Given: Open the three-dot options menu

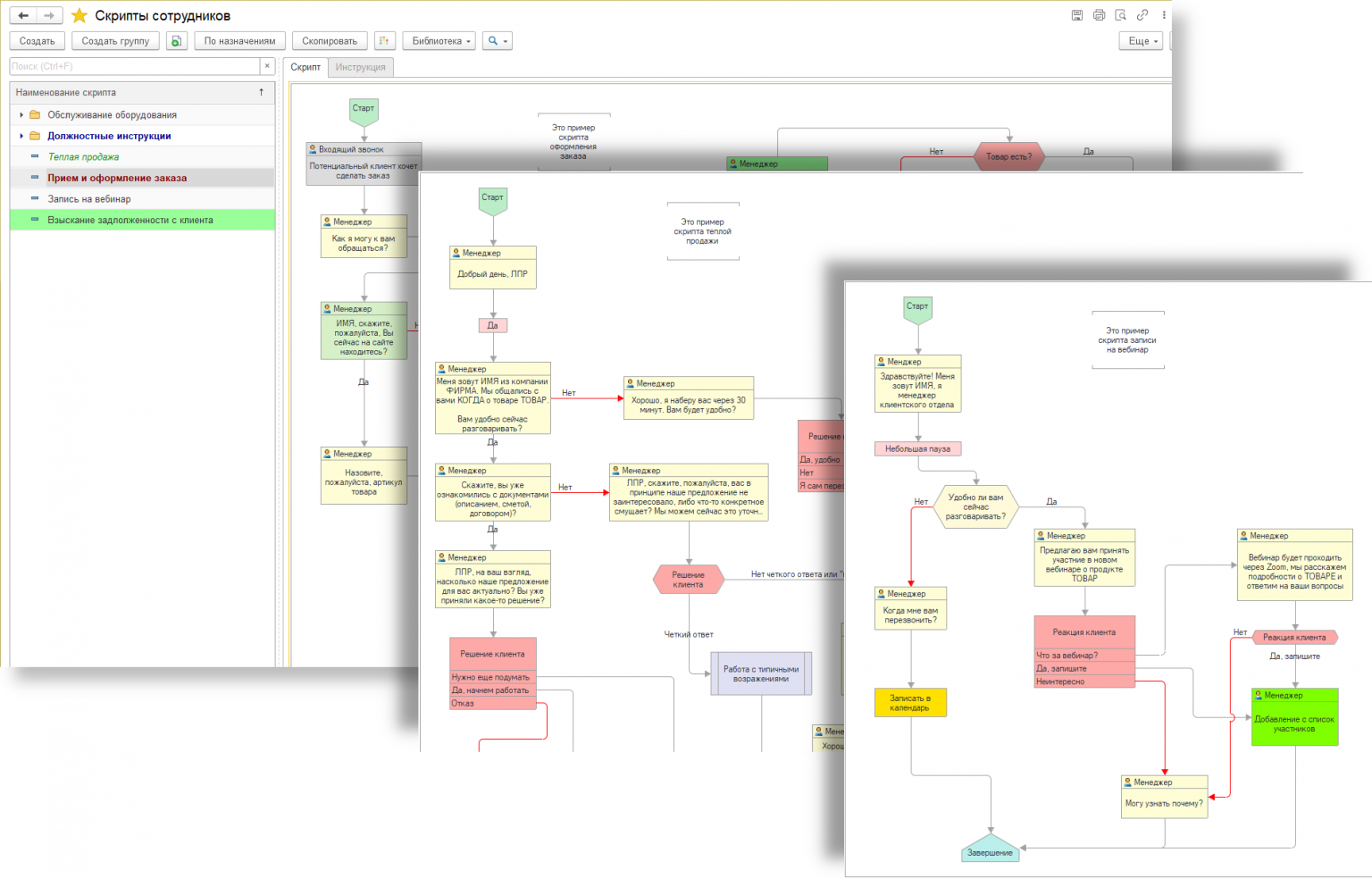Looking at the screenshot, I should point(1163,15).
